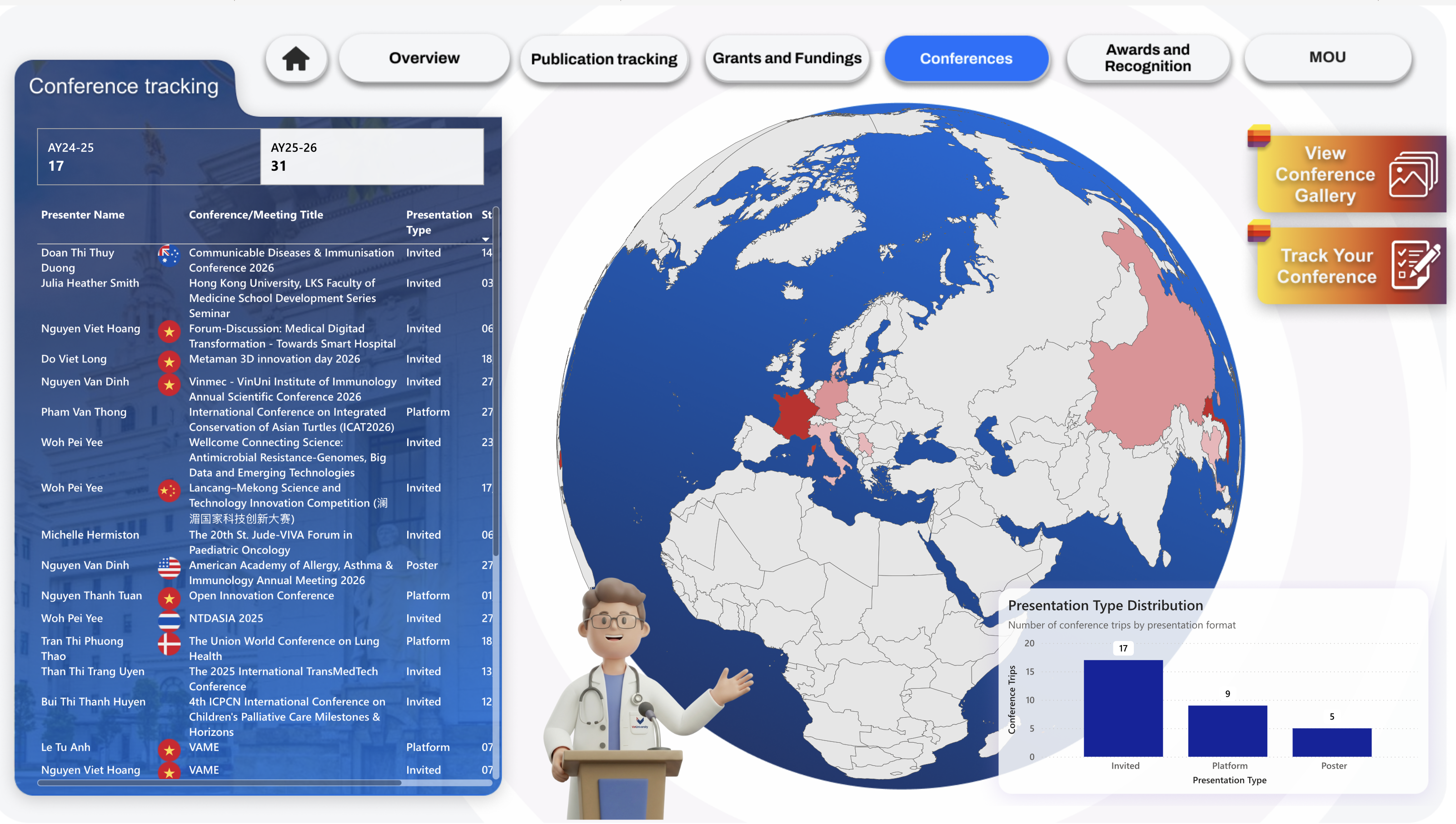This screenshot has height=824, width=1456.
Task: Go to Awards and Recognition tab
Action: coord(1148,58)
